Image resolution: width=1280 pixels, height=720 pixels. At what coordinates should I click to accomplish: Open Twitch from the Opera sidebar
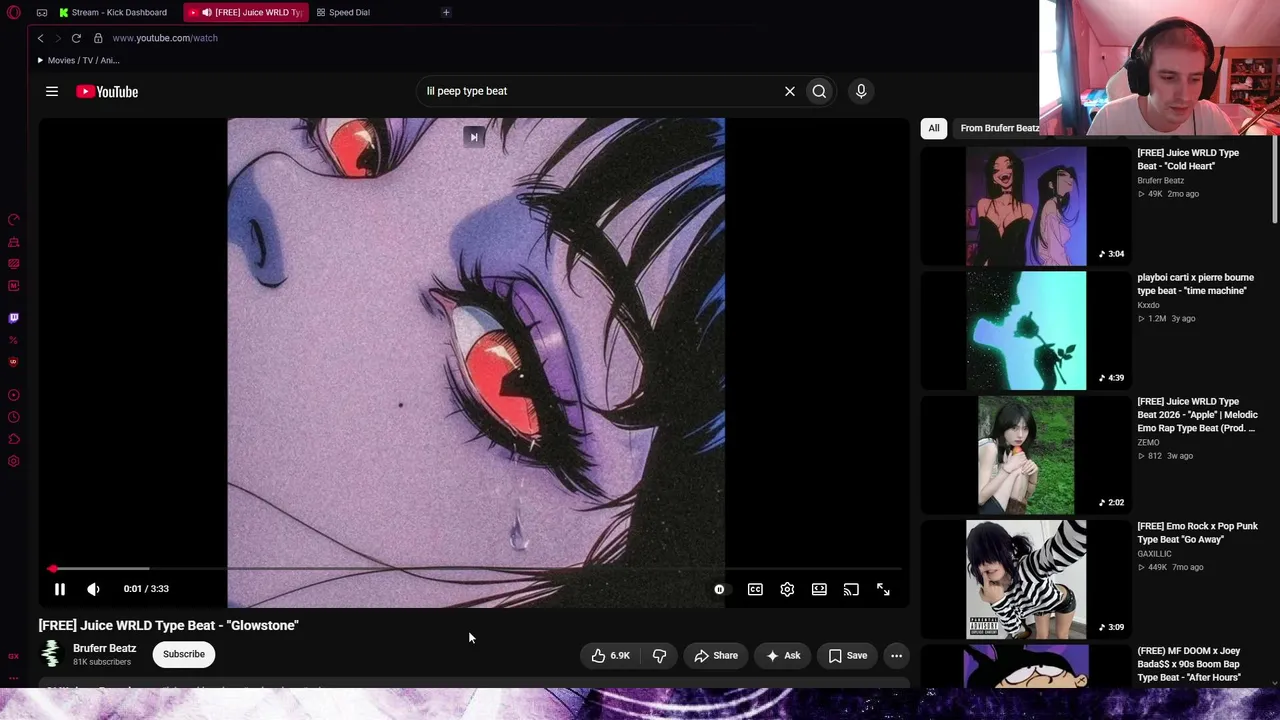pyautogui.click(x=14, y=318)
